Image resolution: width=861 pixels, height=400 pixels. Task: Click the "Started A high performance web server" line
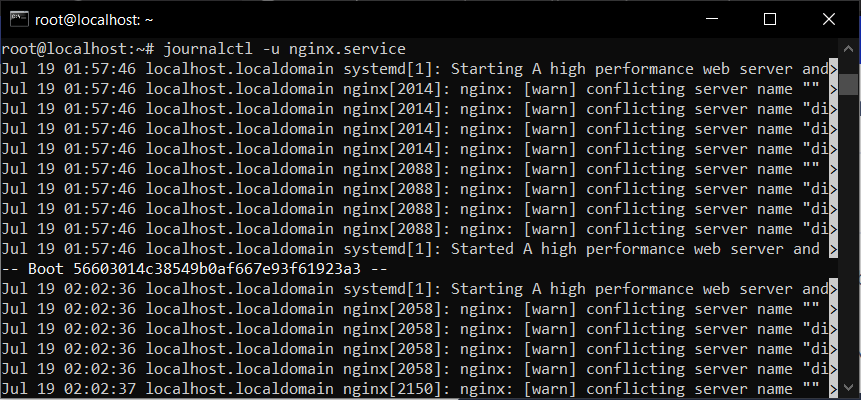tap(419, 249)
